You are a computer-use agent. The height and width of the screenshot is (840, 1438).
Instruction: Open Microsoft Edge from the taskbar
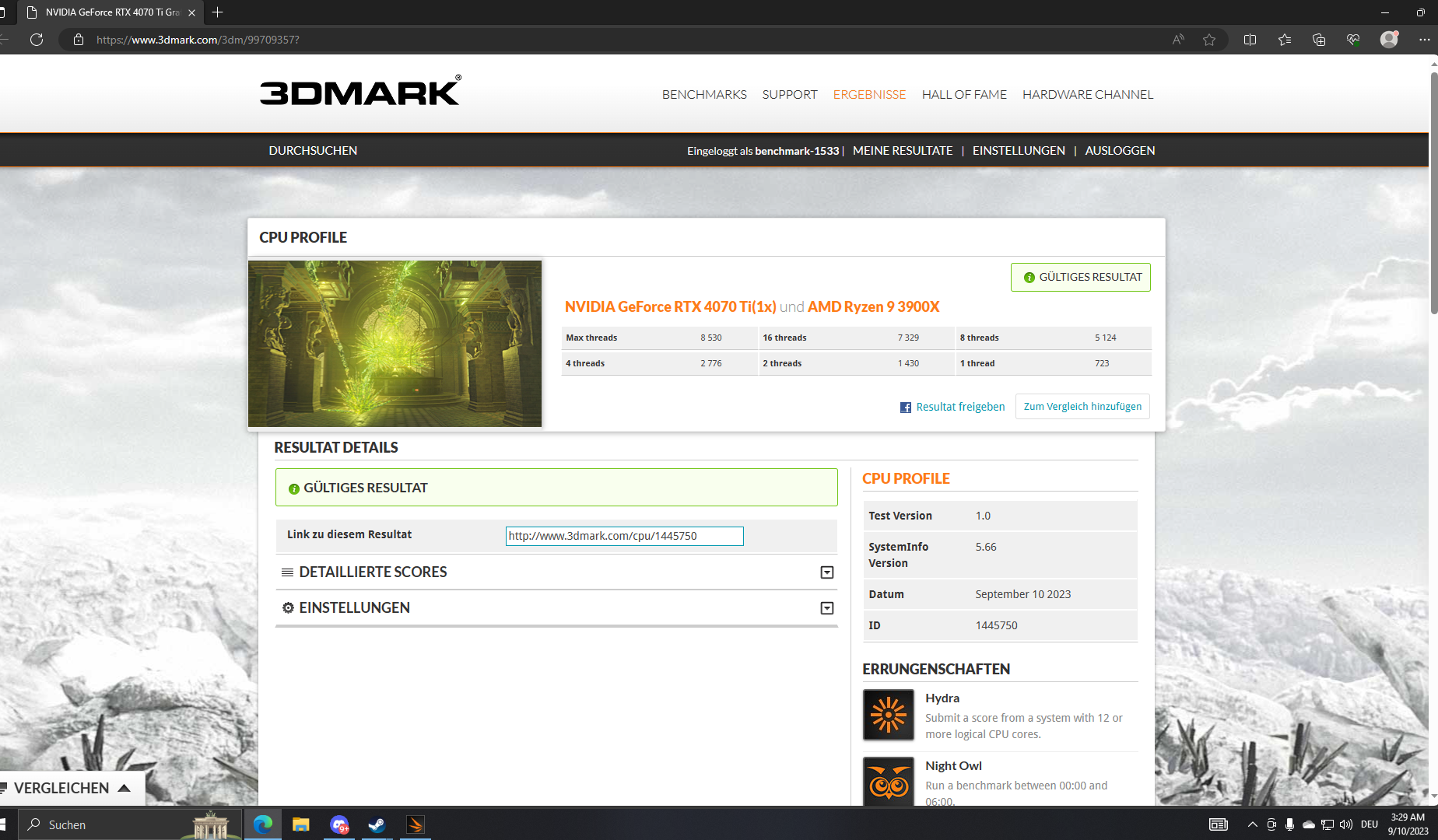pyautogui.click(x=263, y=824)
